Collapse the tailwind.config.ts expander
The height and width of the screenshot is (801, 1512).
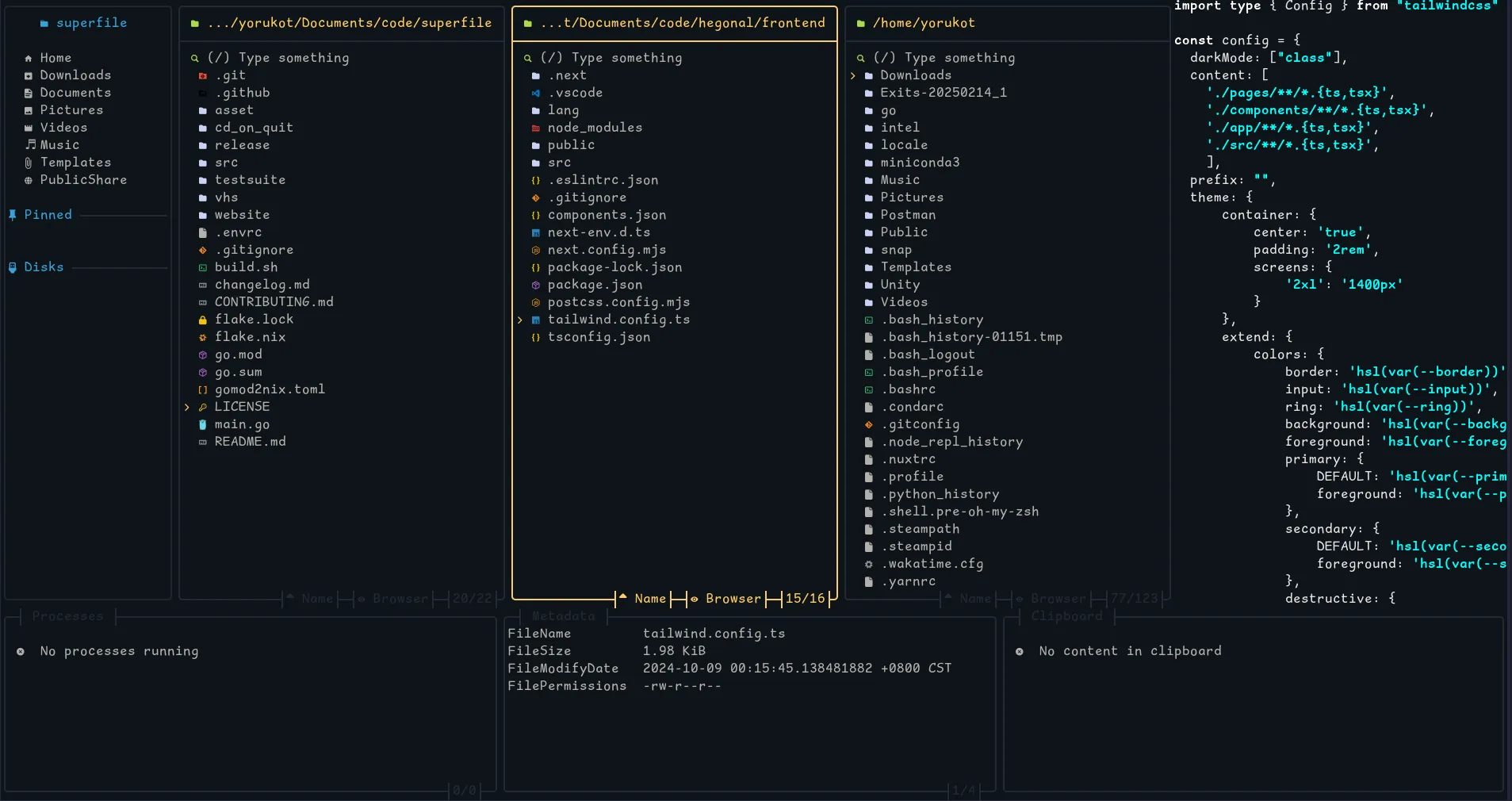click(x=520, y=320)
